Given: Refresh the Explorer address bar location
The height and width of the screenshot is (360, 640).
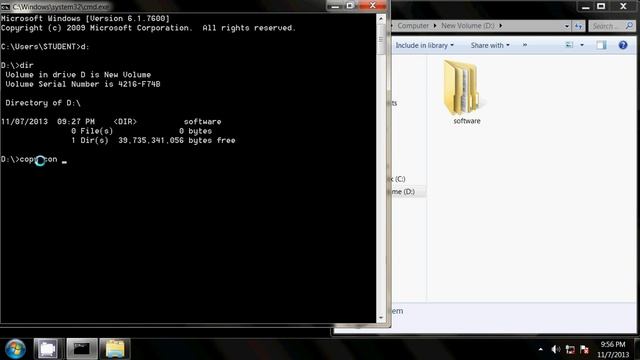Looking at the screenshot, I should pos(578,26).
